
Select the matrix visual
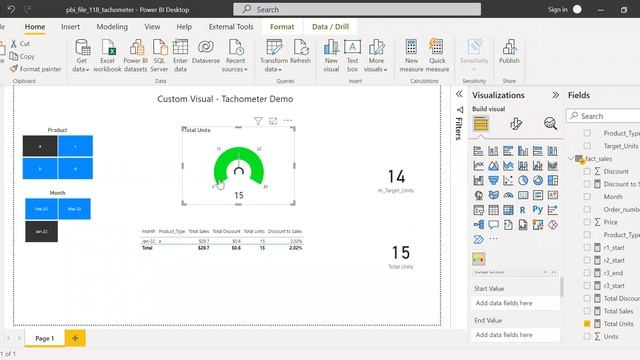[x=508, y=210]
